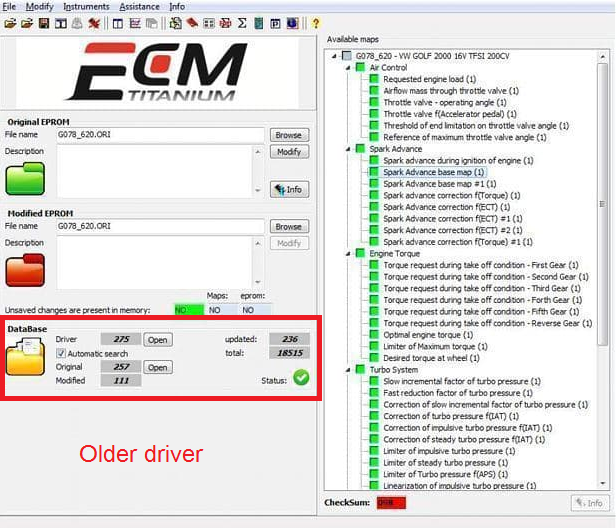Click the green Original EPROM folder icon
Screen dimensions: 616x528
tap(25, 179)
